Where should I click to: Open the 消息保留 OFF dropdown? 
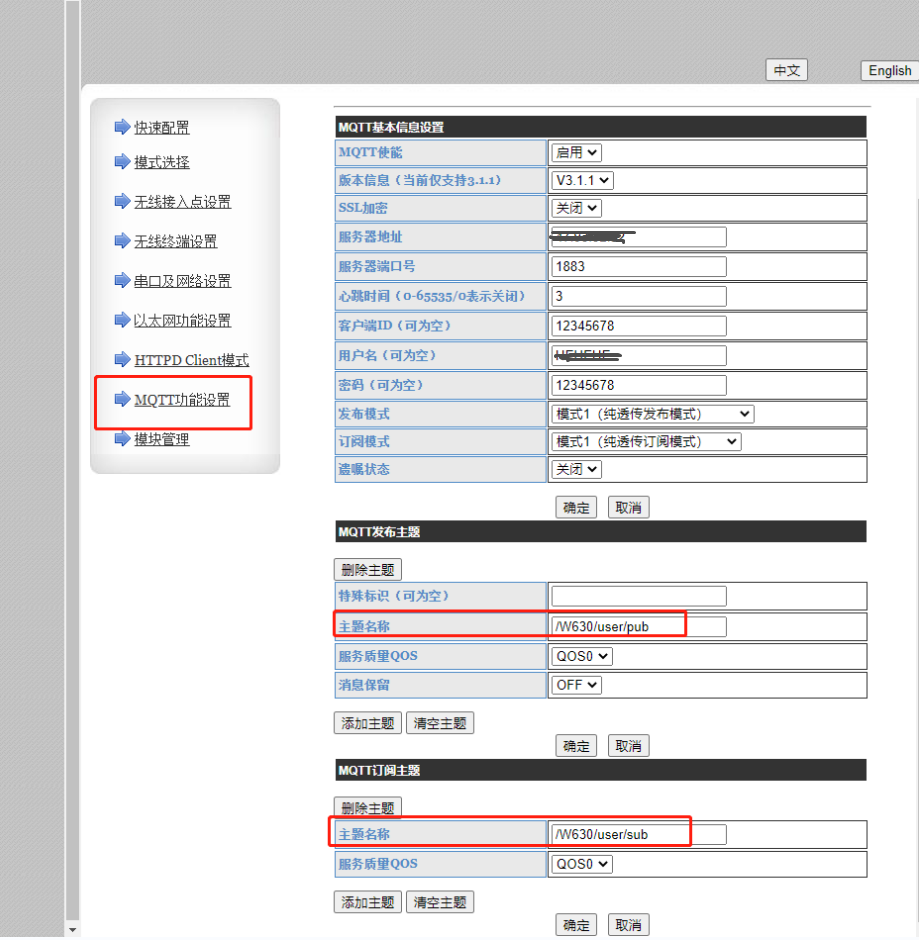pos(577,685)
